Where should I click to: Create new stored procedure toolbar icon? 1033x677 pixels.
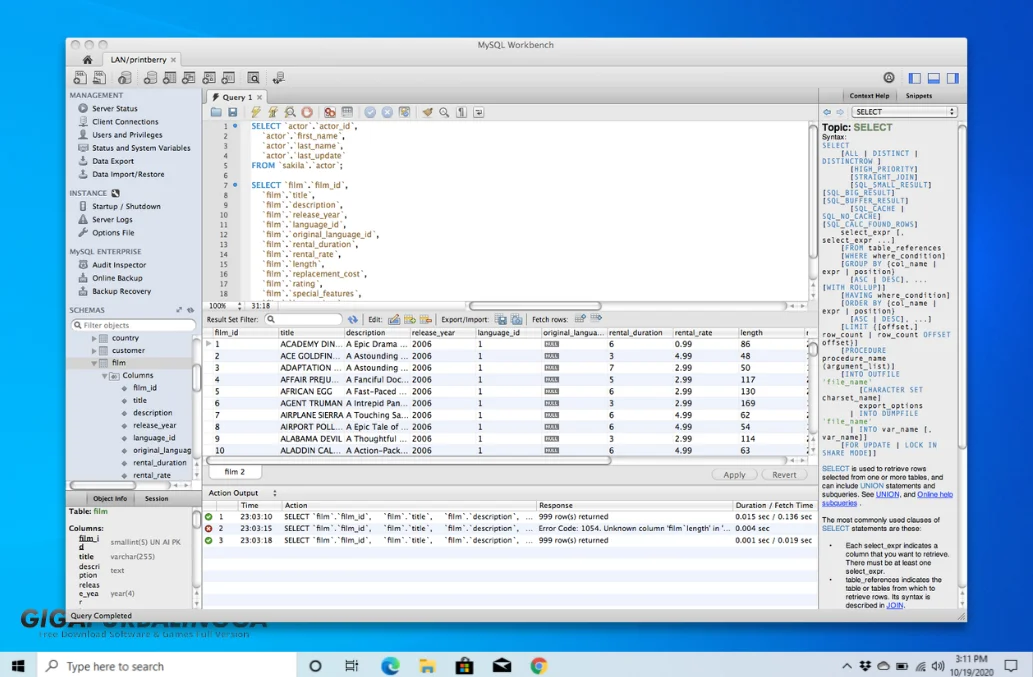209,78
